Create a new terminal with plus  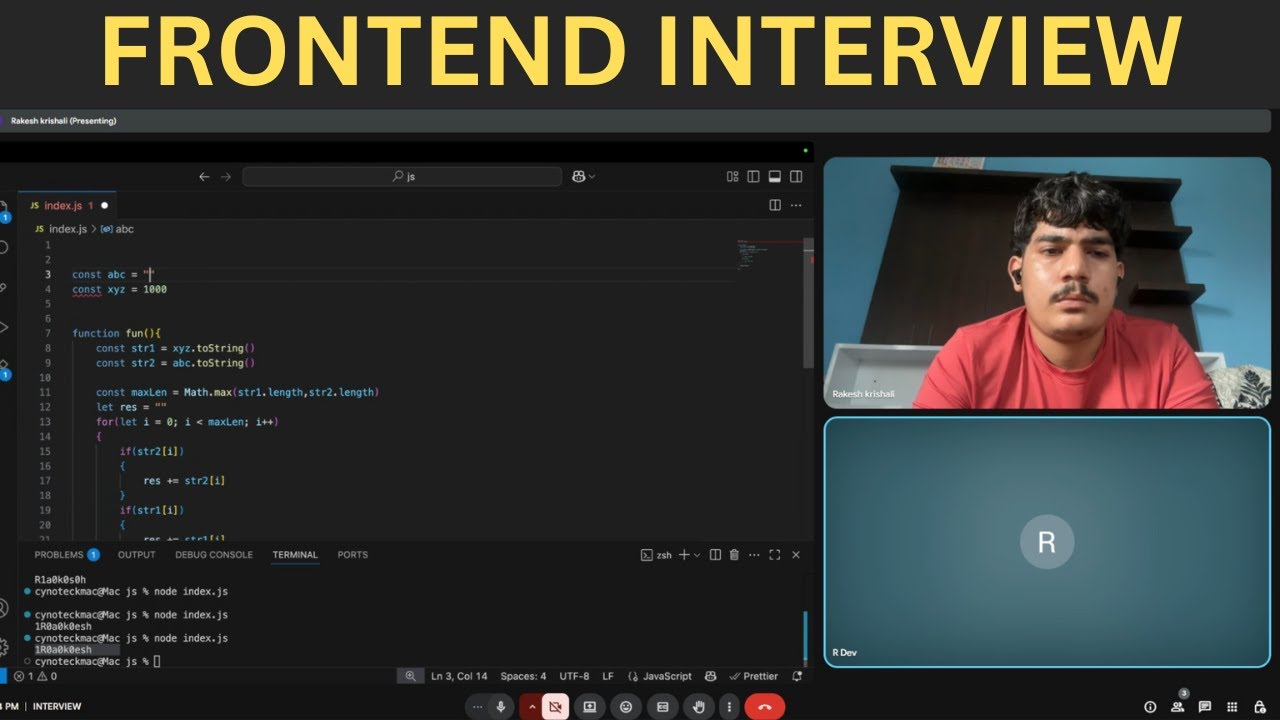[x=685, y=554]
